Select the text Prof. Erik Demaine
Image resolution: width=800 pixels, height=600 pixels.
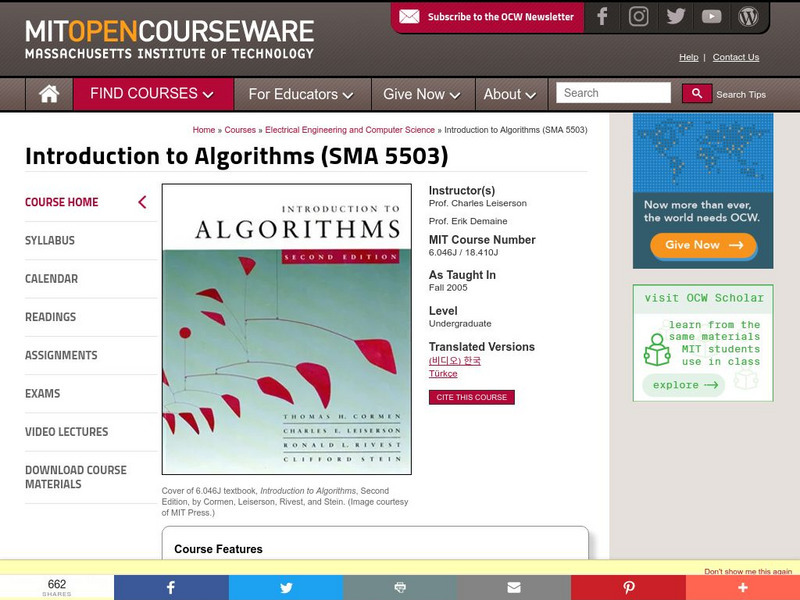tap(468, 221)
